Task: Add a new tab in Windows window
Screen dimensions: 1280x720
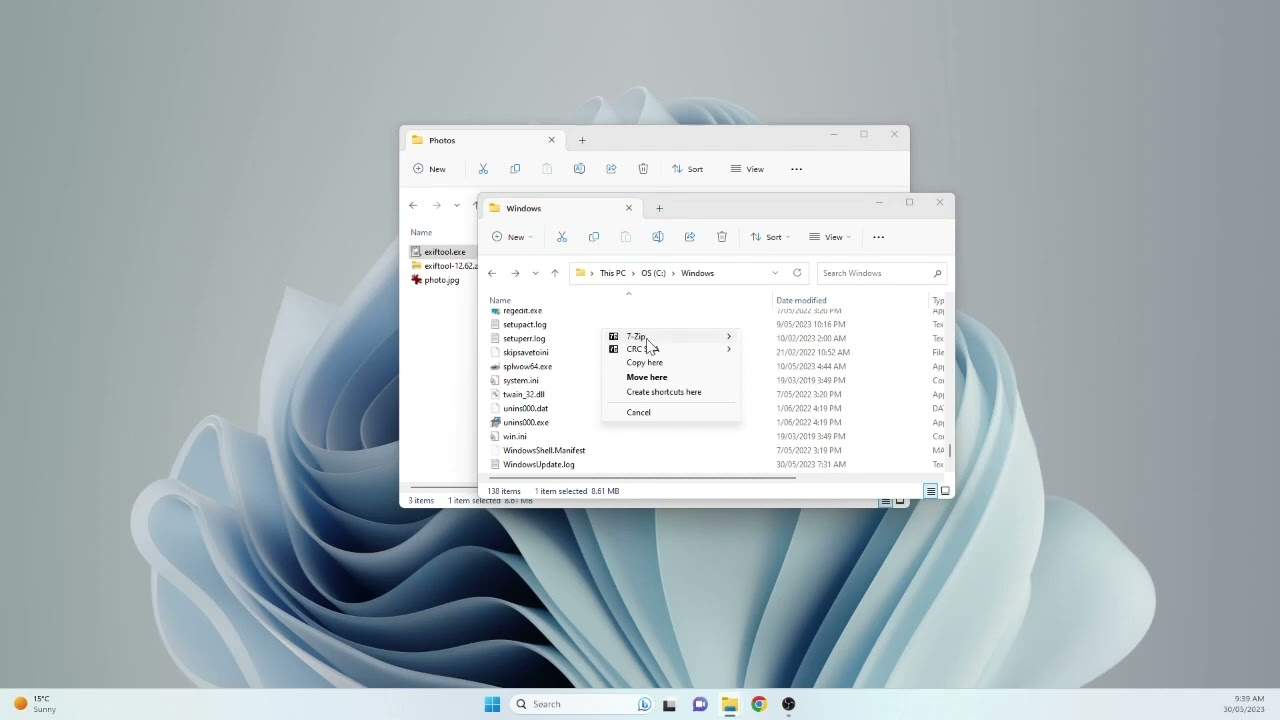Action: (659, 208)
